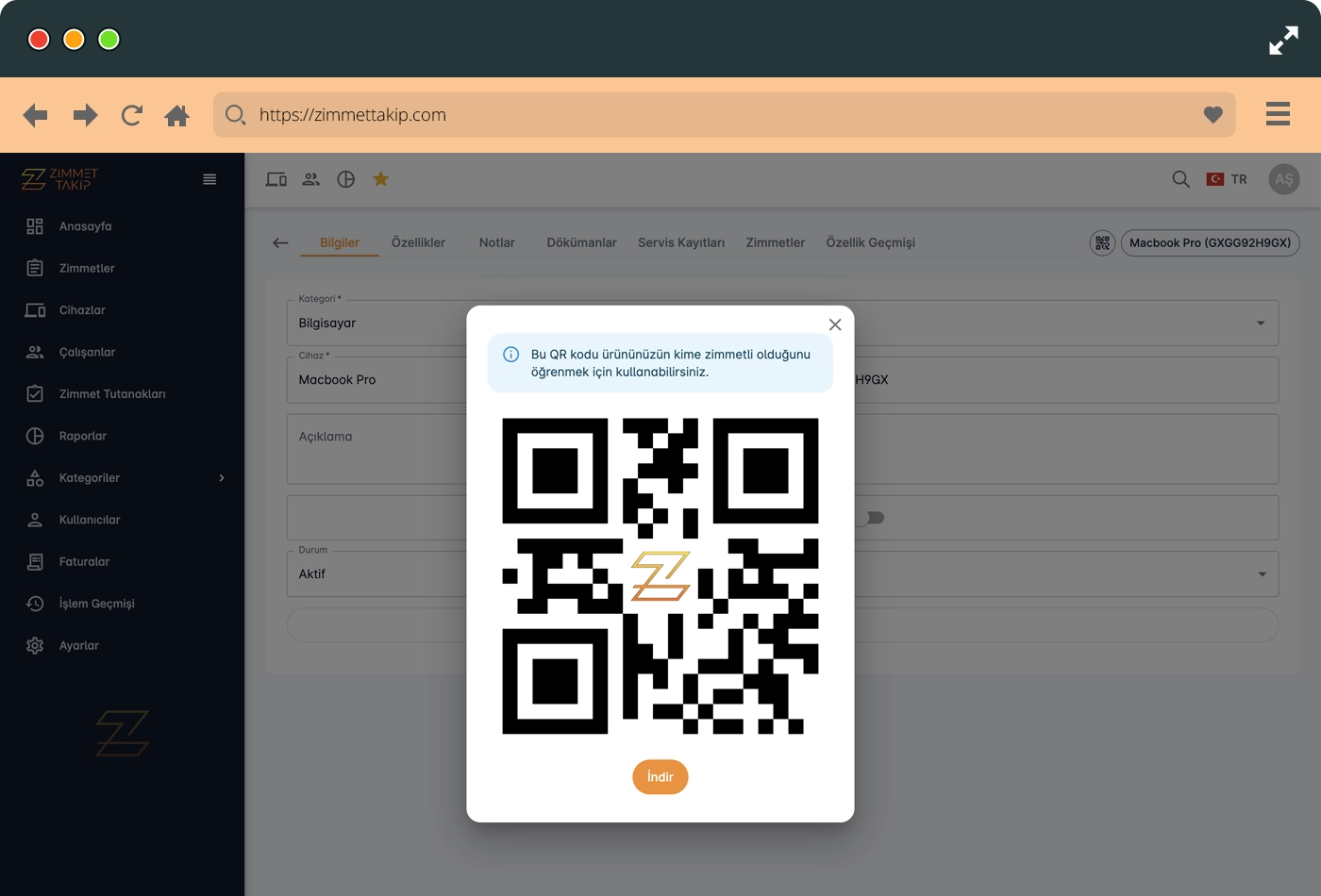Change language via TR flag selector
This screenshot has height=896, width=1321.
coord(1227,179)
